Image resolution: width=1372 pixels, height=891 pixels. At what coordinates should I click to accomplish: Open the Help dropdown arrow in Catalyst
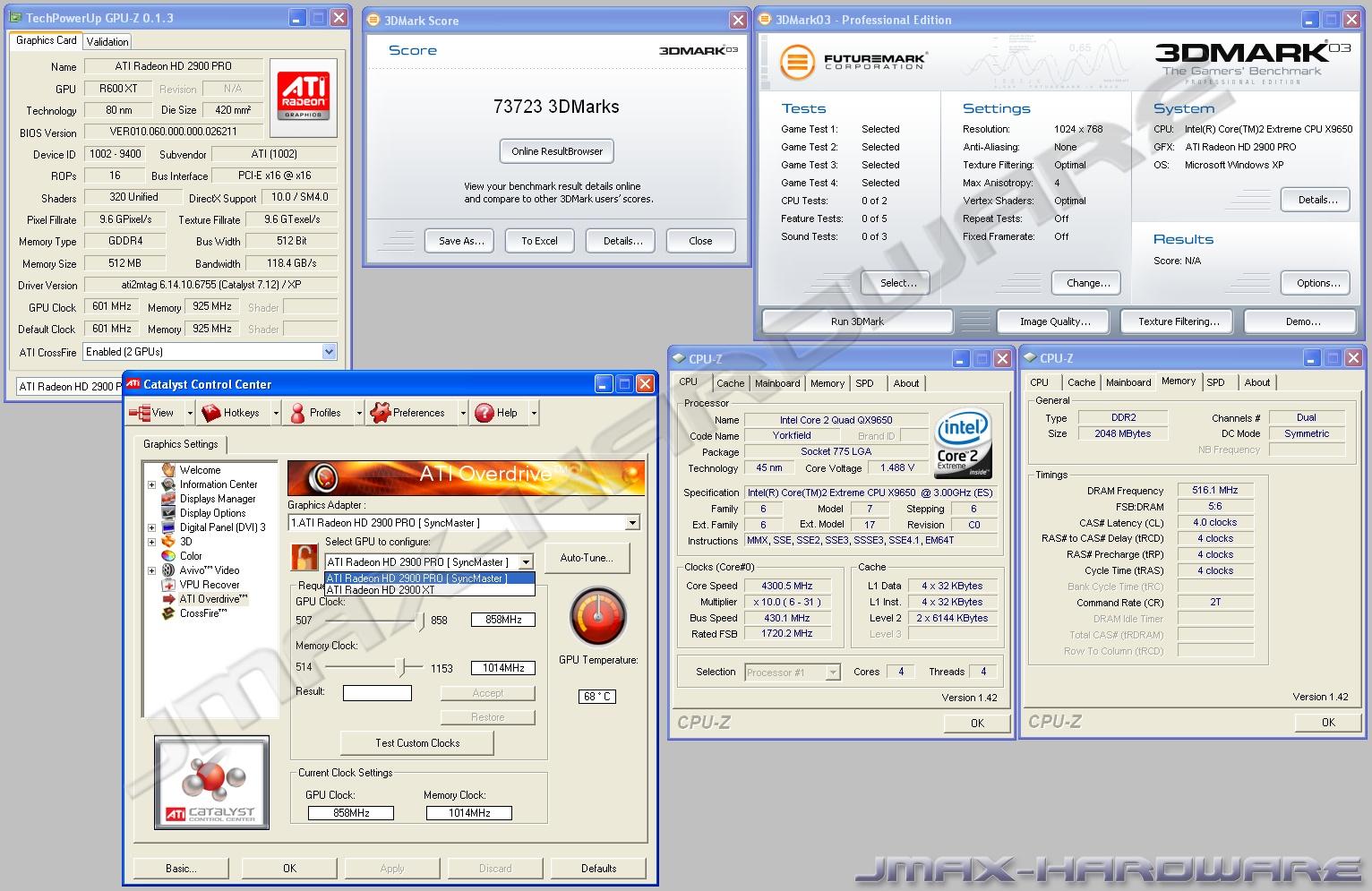534,413
